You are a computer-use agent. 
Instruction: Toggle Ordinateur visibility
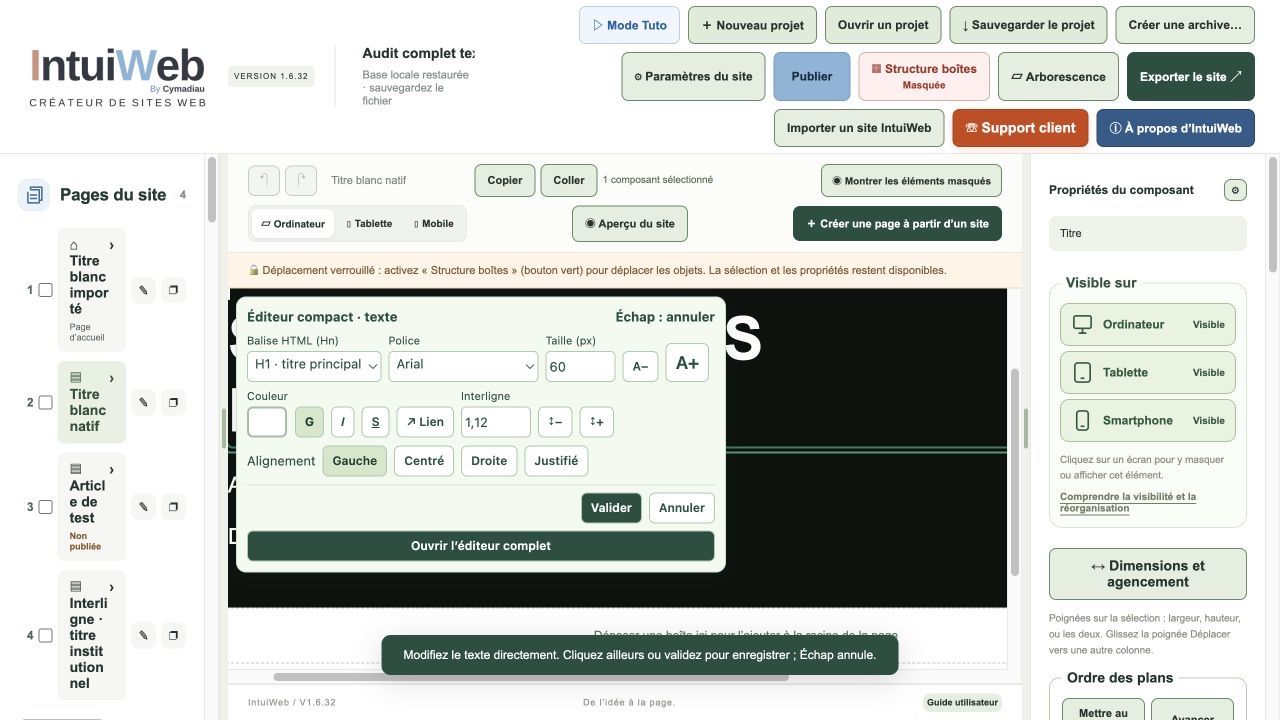[x=1148, y=324]
